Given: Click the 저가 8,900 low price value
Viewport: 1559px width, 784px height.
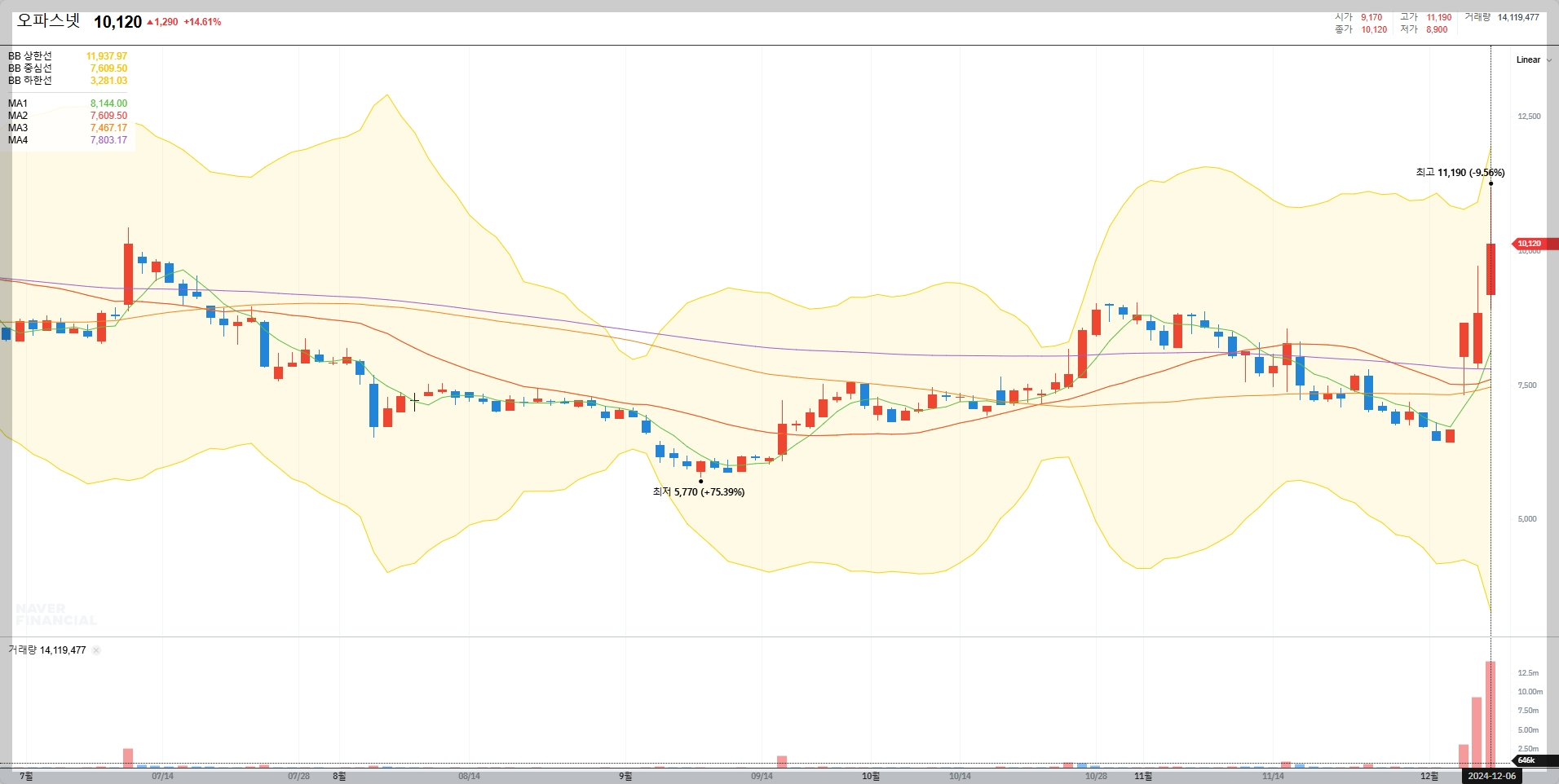Looking at the screenshot, I should click(1437, 29).
